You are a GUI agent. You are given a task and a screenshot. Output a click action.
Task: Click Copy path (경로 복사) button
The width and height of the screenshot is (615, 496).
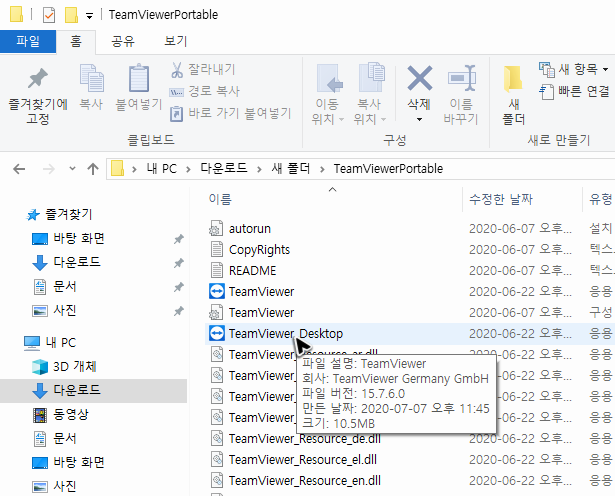pyautogui.click(x=204, y=91)
